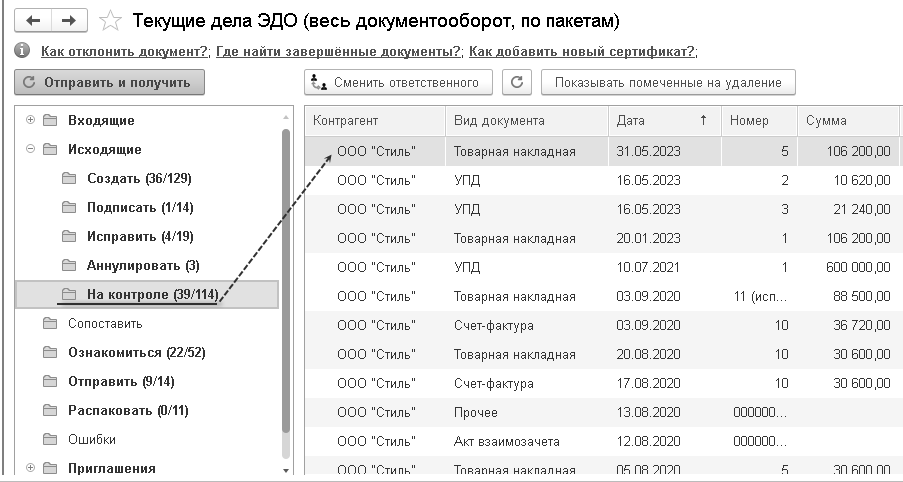This screenshot has height=482, width=903.
Task: Click folder icon next to Ознакомиться (22/52)
Action: (x=50, y=352)
